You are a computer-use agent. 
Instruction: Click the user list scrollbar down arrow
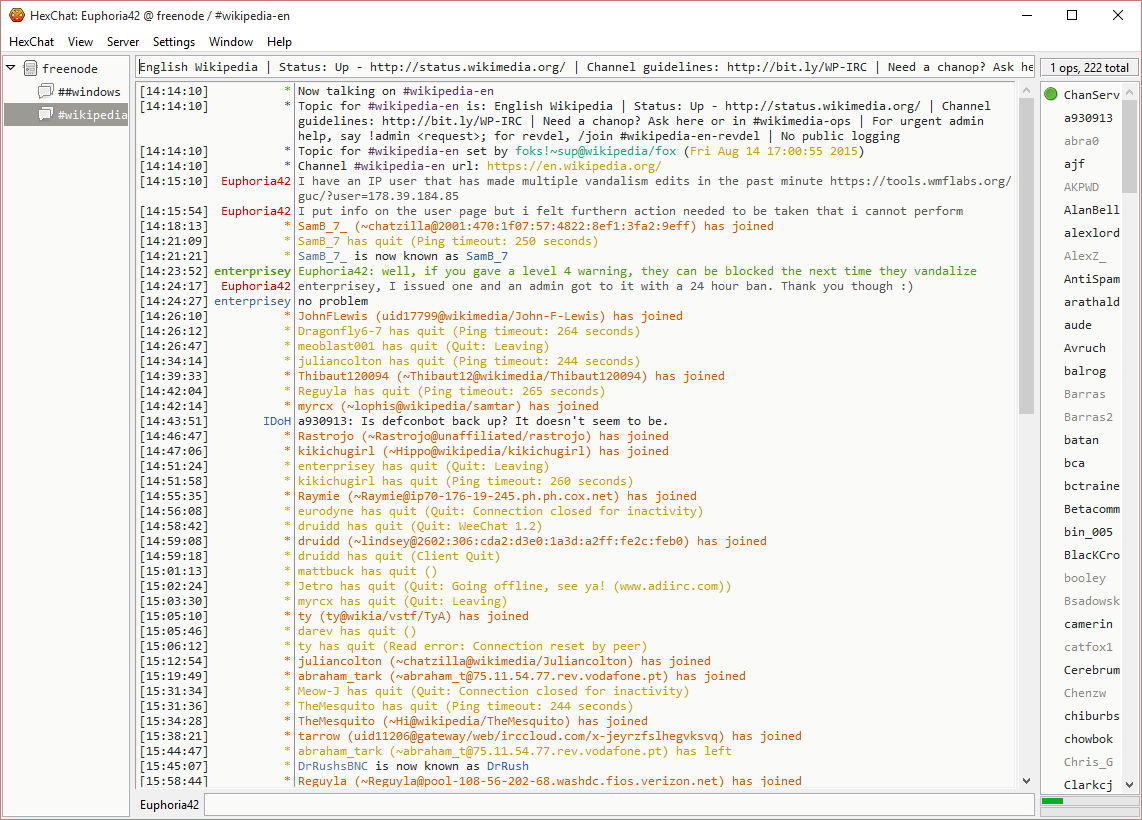click(1129, 785)
